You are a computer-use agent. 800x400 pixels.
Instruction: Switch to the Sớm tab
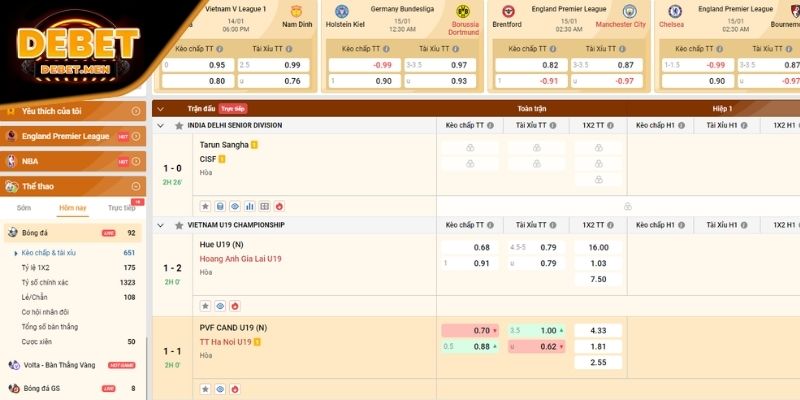tap(24, 208)
